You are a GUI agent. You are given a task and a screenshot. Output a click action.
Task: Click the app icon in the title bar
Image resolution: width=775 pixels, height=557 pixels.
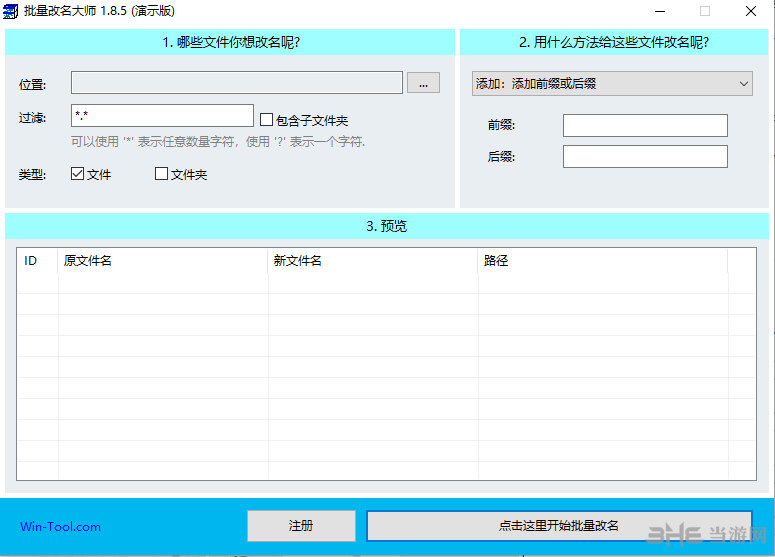click(x=10, y=11)
